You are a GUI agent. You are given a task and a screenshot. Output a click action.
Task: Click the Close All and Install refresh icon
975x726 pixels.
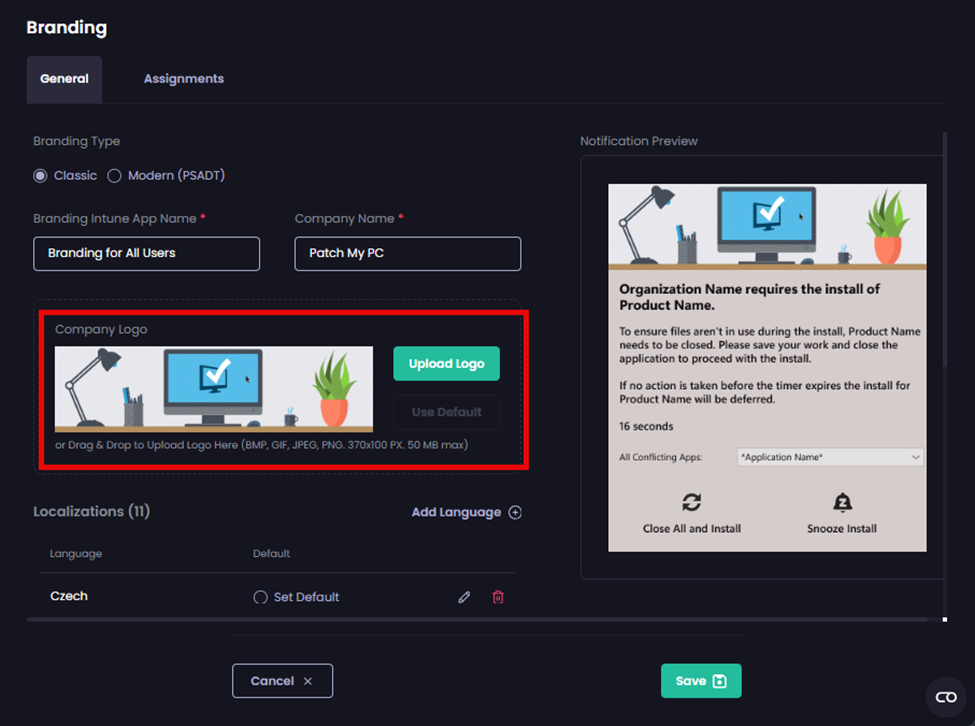691,502
